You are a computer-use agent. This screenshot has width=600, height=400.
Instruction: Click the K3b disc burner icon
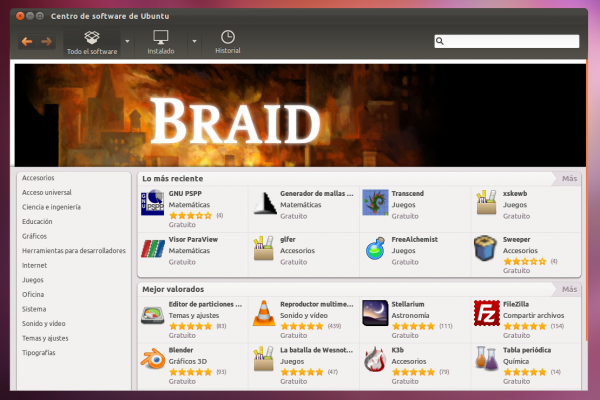click(x=375, y=360)
